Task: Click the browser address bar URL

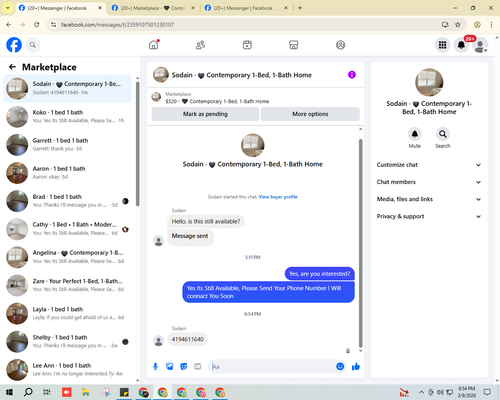Action: [117, 25]
